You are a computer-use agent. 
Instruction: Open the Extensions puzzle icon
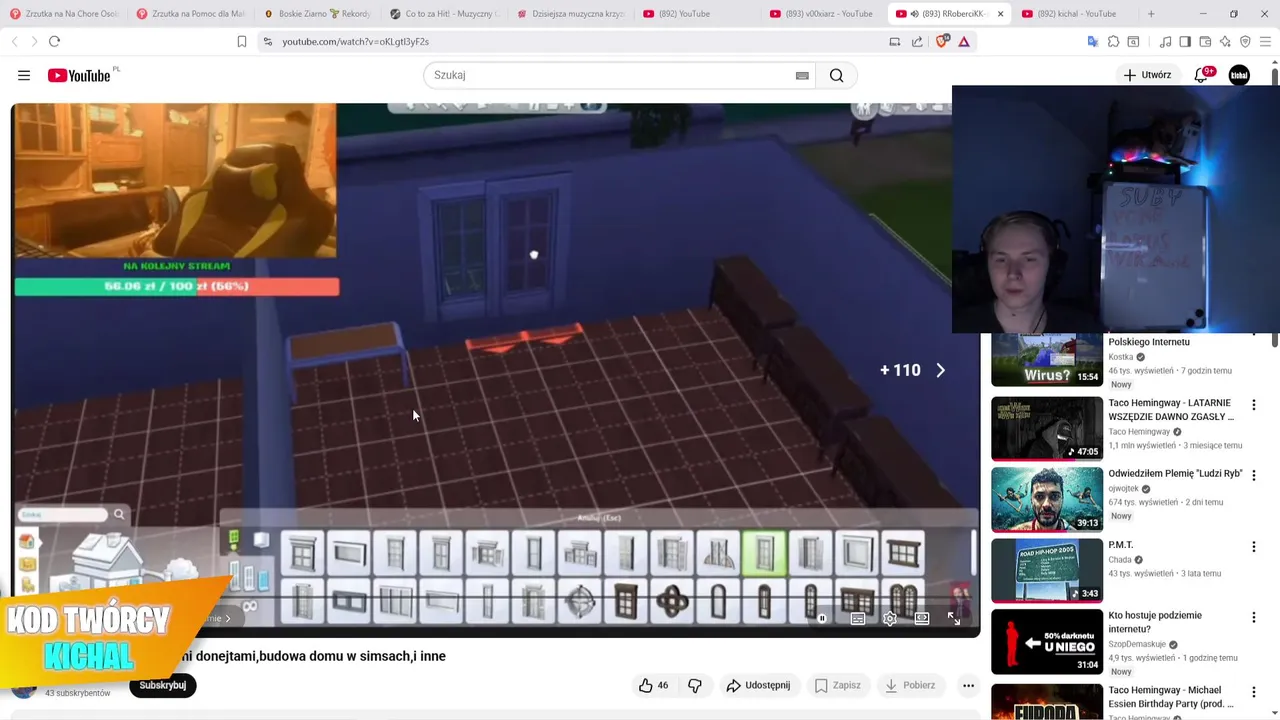coord(1113,41)
